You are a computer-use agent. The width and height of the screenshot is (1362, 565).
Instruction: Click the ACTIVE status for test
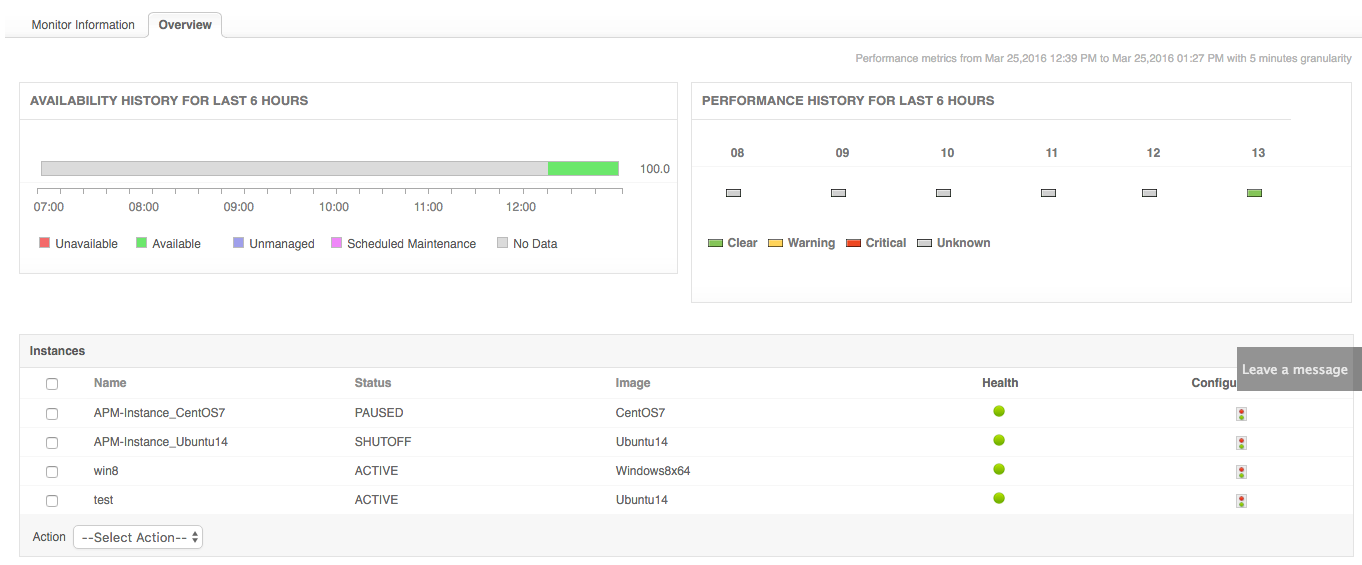coord(376,500)
